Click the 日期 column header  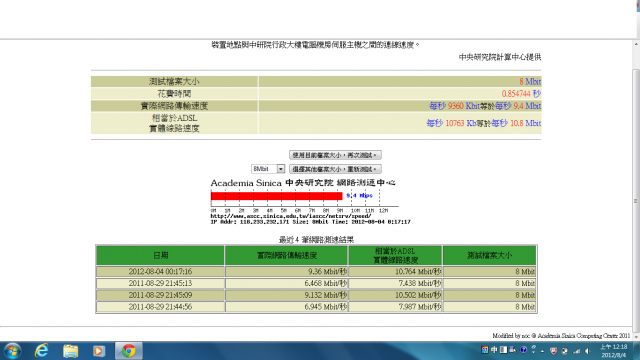pos(160,256)
